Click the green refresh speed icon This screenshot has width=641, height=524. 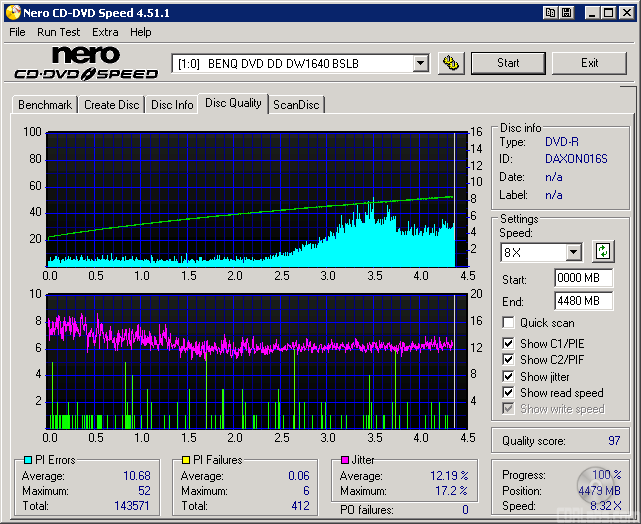[x=603, y=251]
